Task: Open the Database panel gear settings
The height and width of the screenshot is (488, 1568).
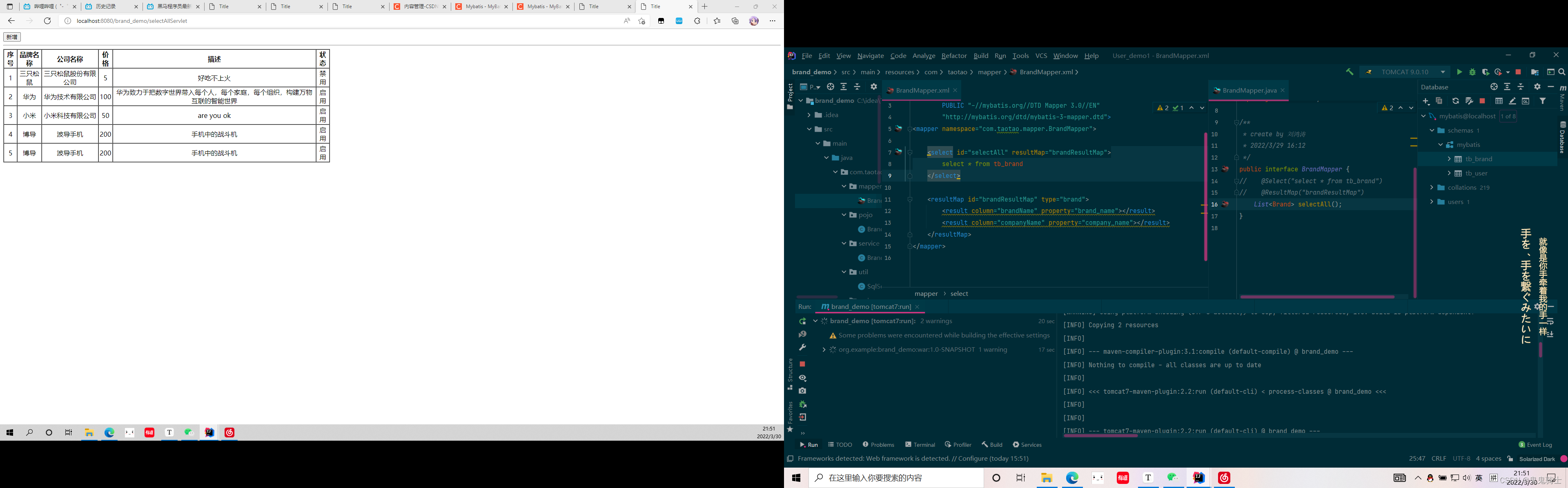Action: tap(1537, 87)
